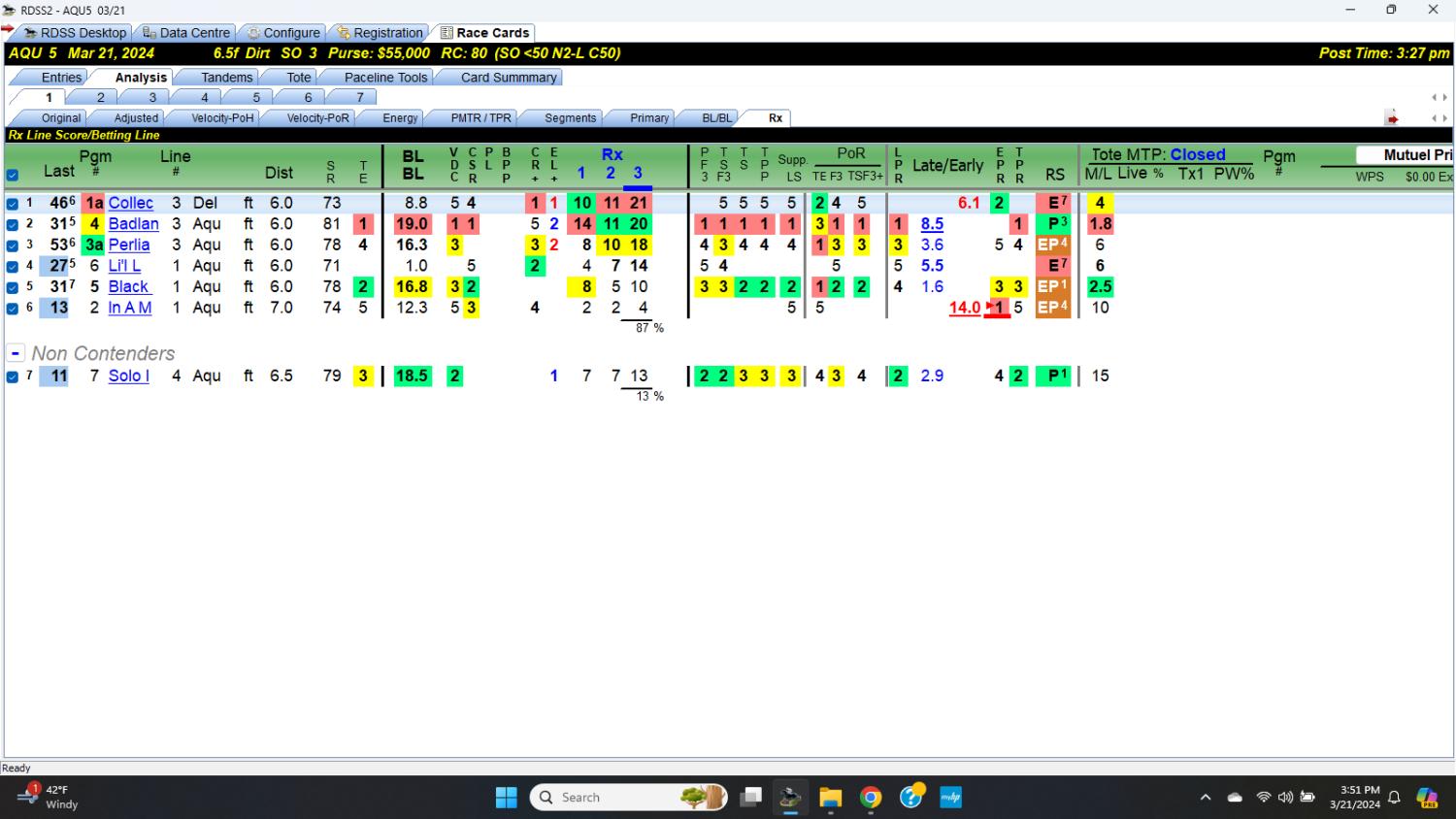Screen dimensions: 1456x819
Task: Collapse the Non Contenders group
Action: click(x=16, y=353)
